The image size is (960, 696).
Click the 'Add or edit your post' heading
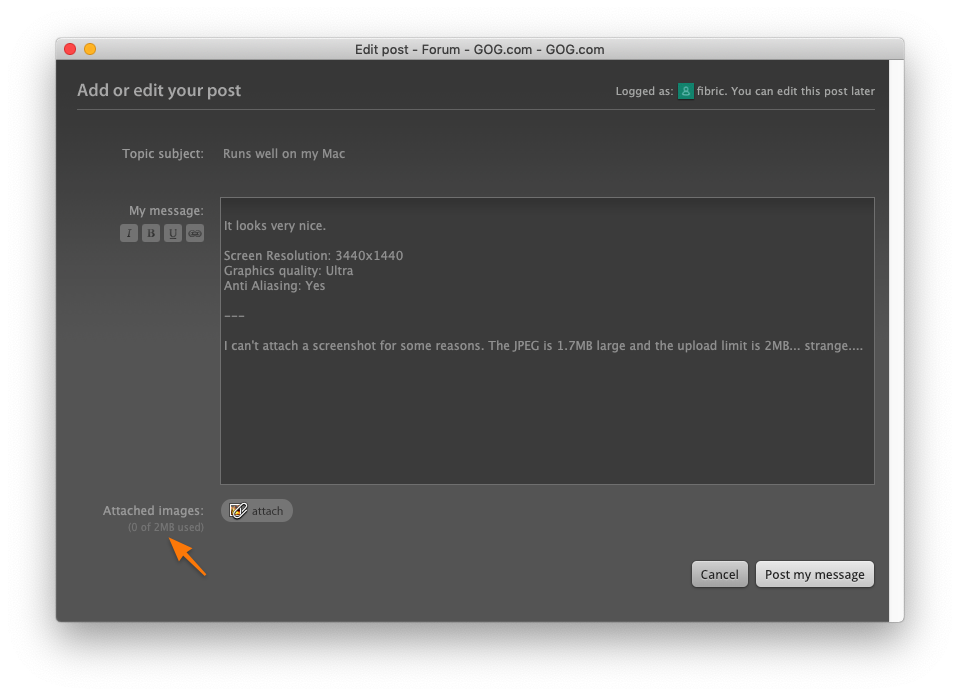pos(159,90)
